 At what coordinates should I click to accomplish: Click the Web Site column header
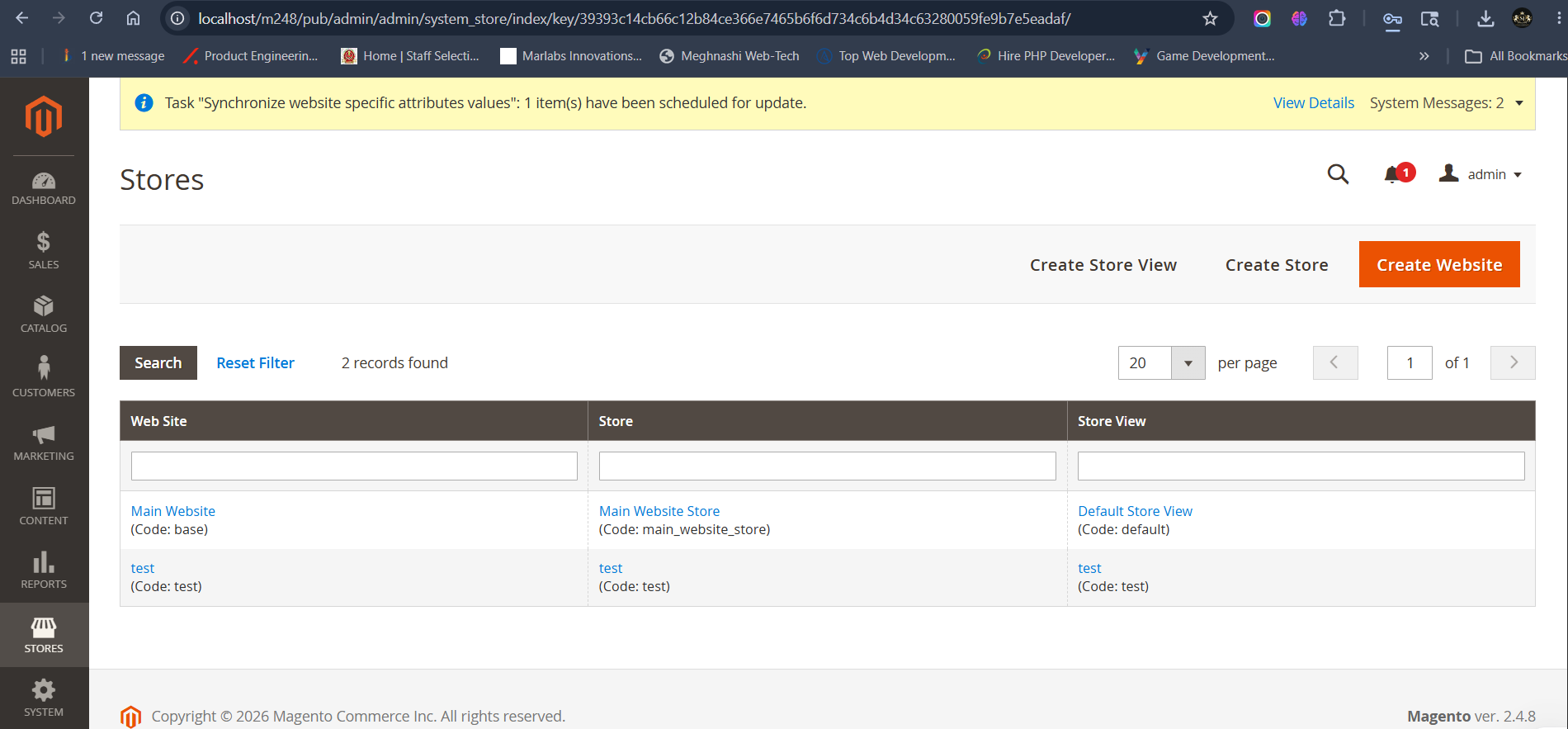pos(353,421)
